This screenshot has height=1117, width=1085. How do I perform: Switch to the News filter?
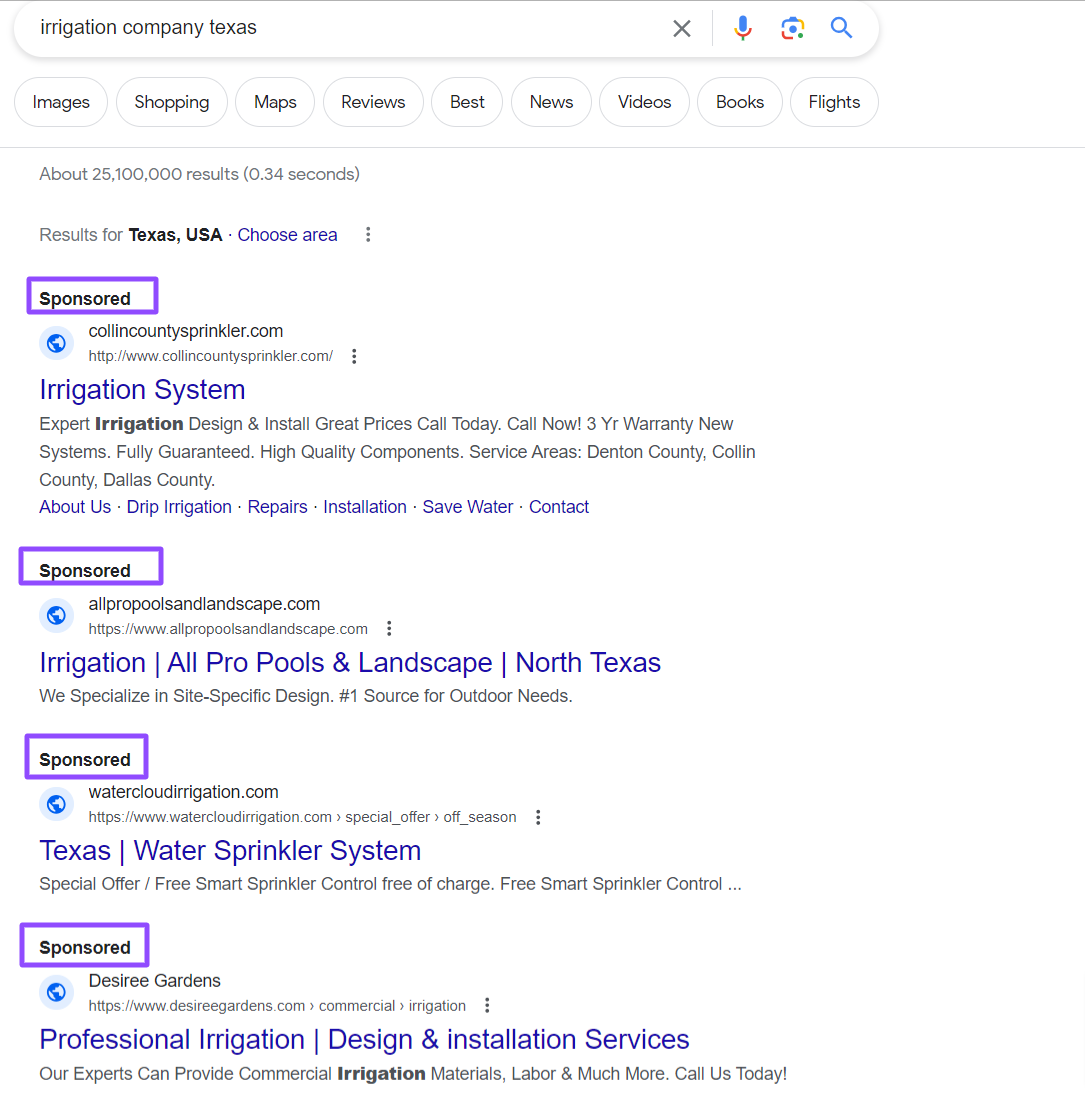click(x=551, y=102)
